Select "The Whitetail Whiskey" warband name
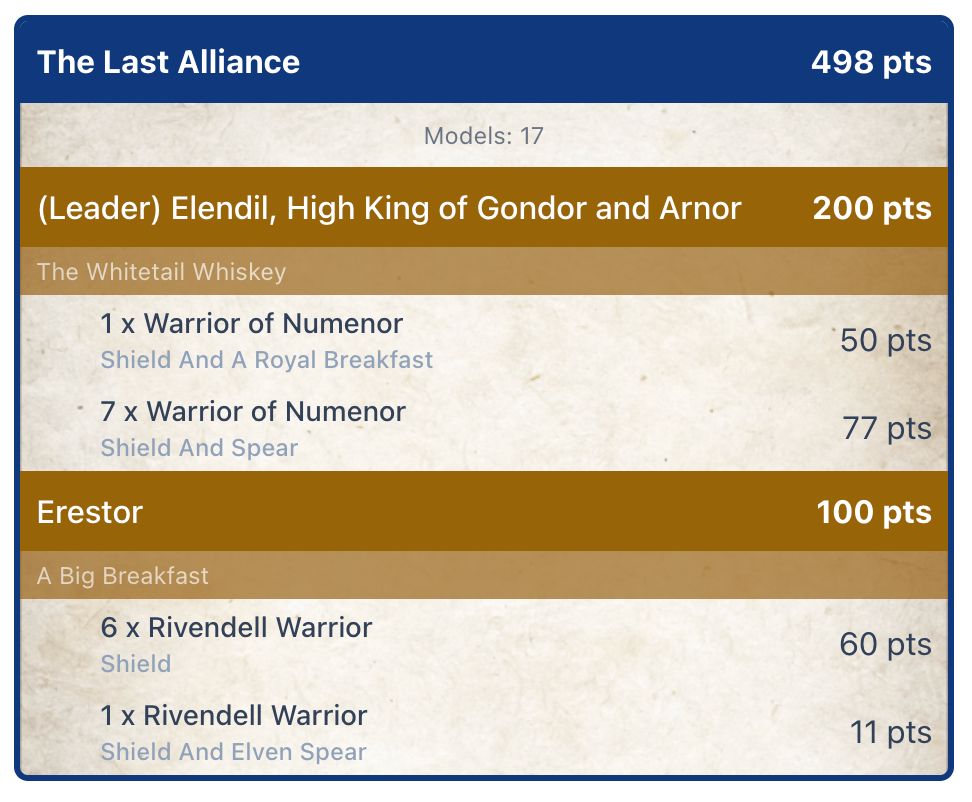 point(161,272)
